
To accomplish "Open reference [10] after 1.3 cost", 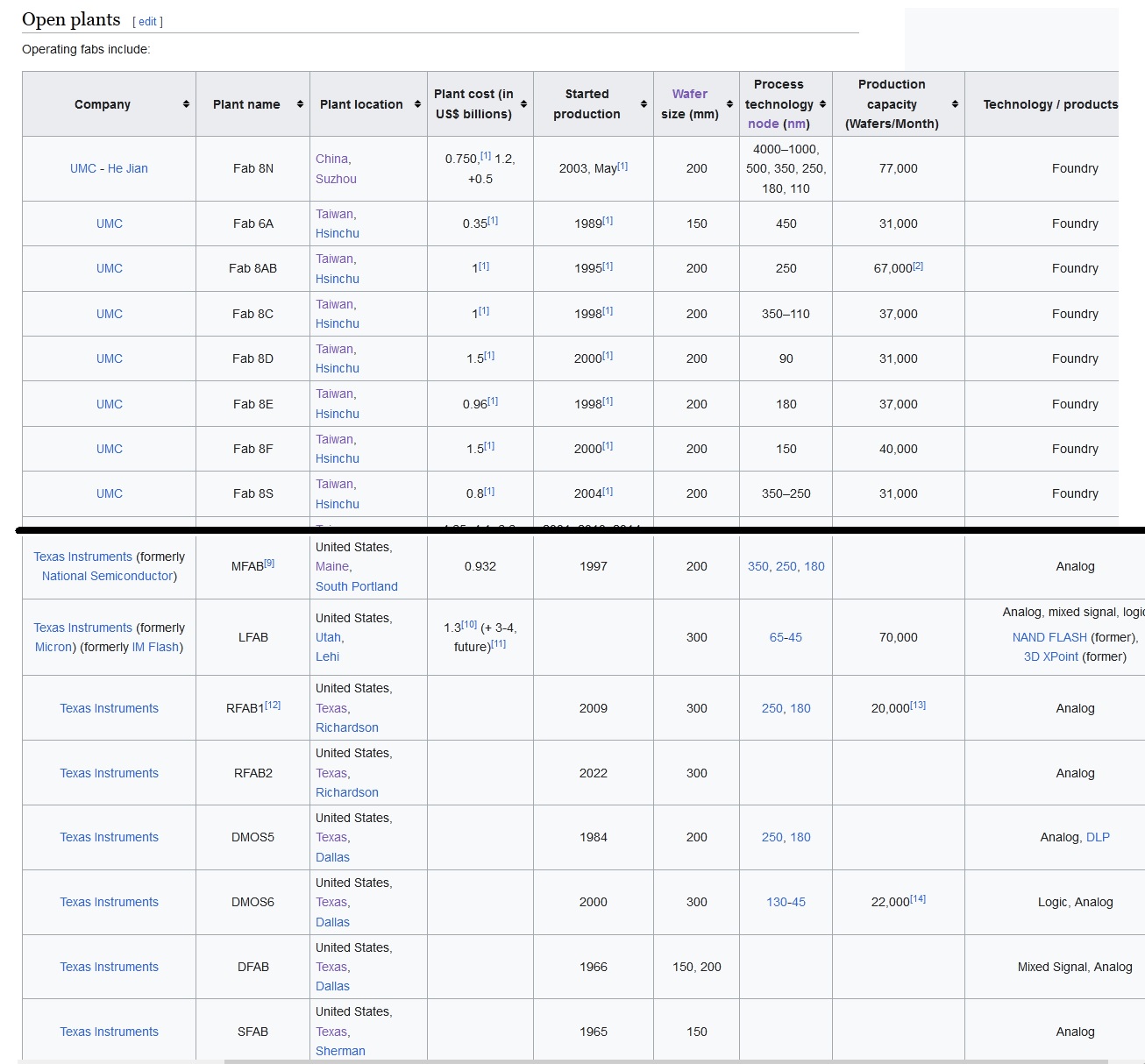I will [x=469, y=625].
